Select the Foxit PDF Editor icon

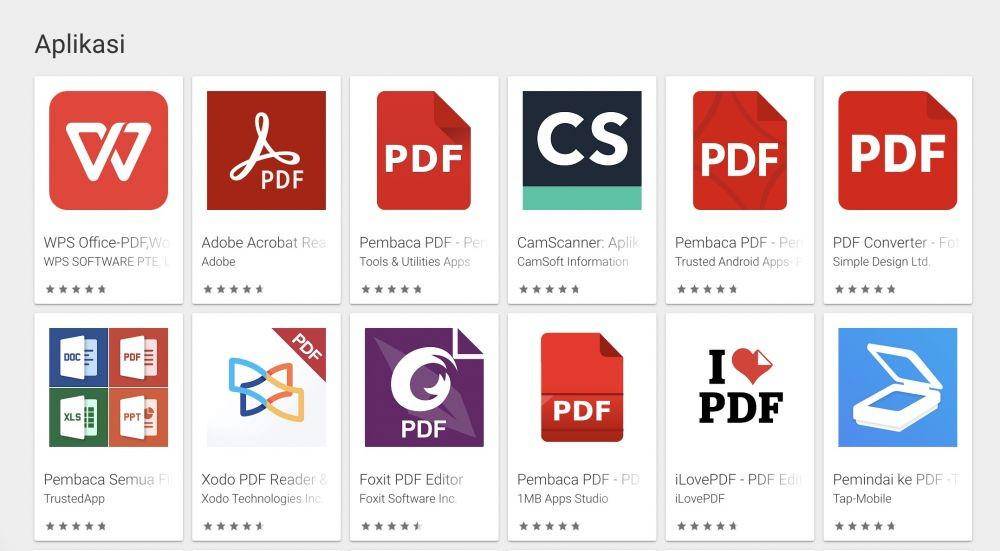(x=424, y=387)
